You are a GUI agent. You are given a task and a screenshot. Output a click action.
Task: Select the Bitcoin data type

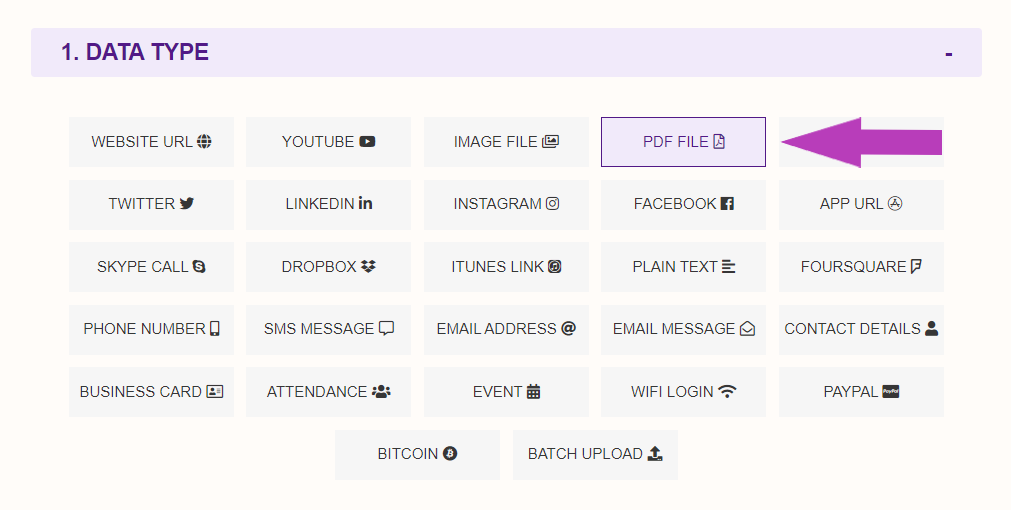tap(417, 455)
